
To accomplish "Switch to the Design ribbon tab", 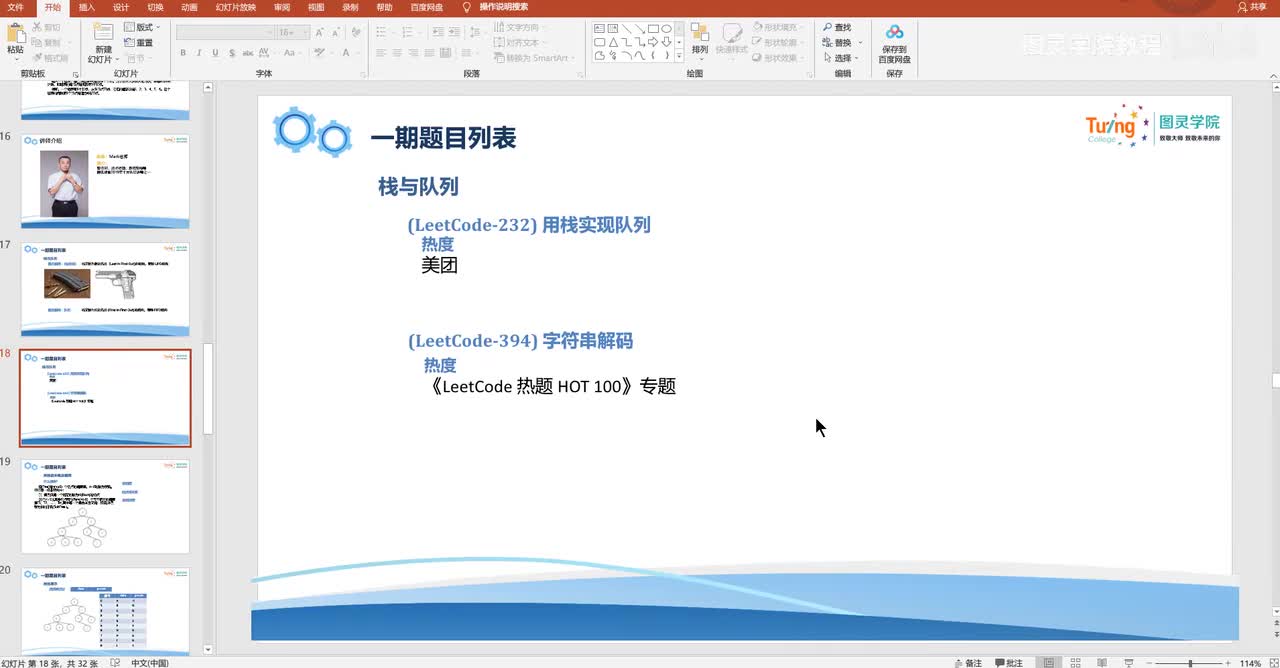I will [121, 7].
